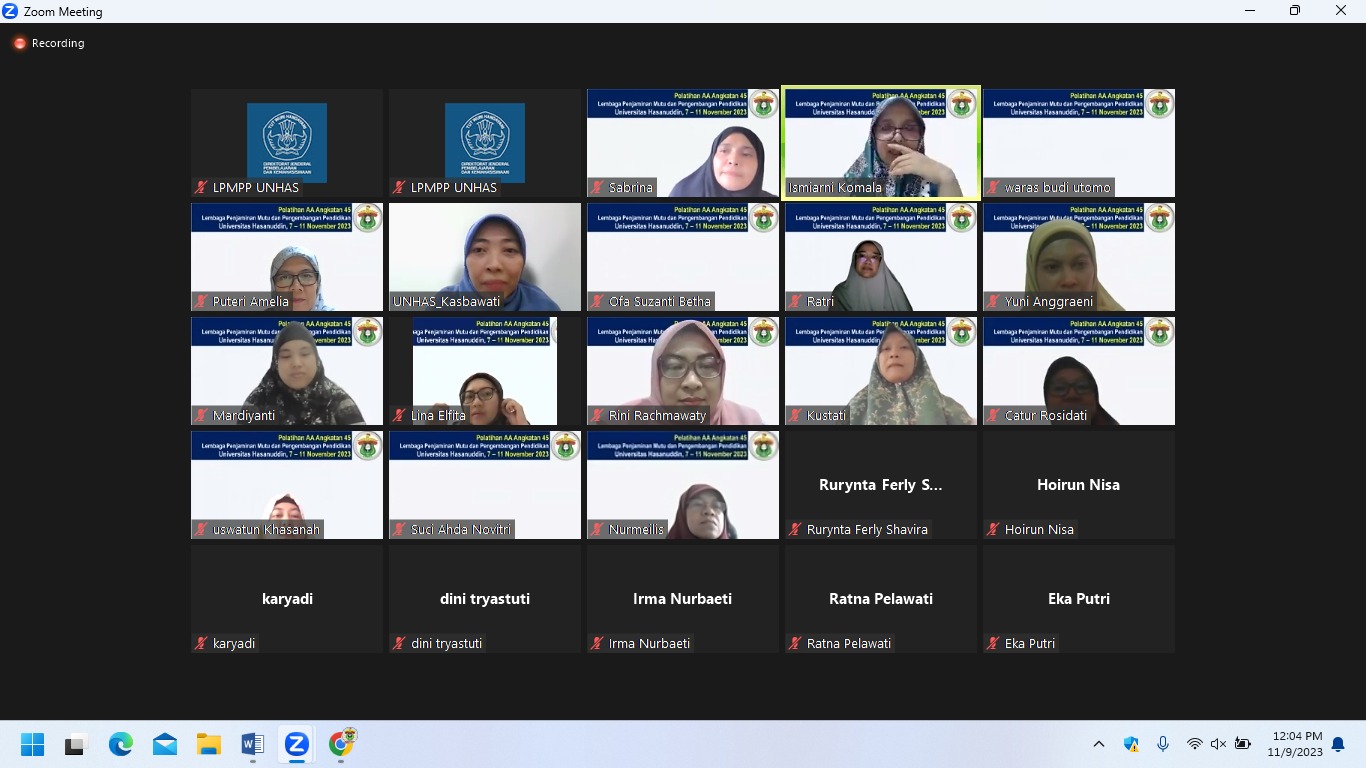
Task: Open the notification bell in the taskbar
Action: click(x=1338, y=744)
